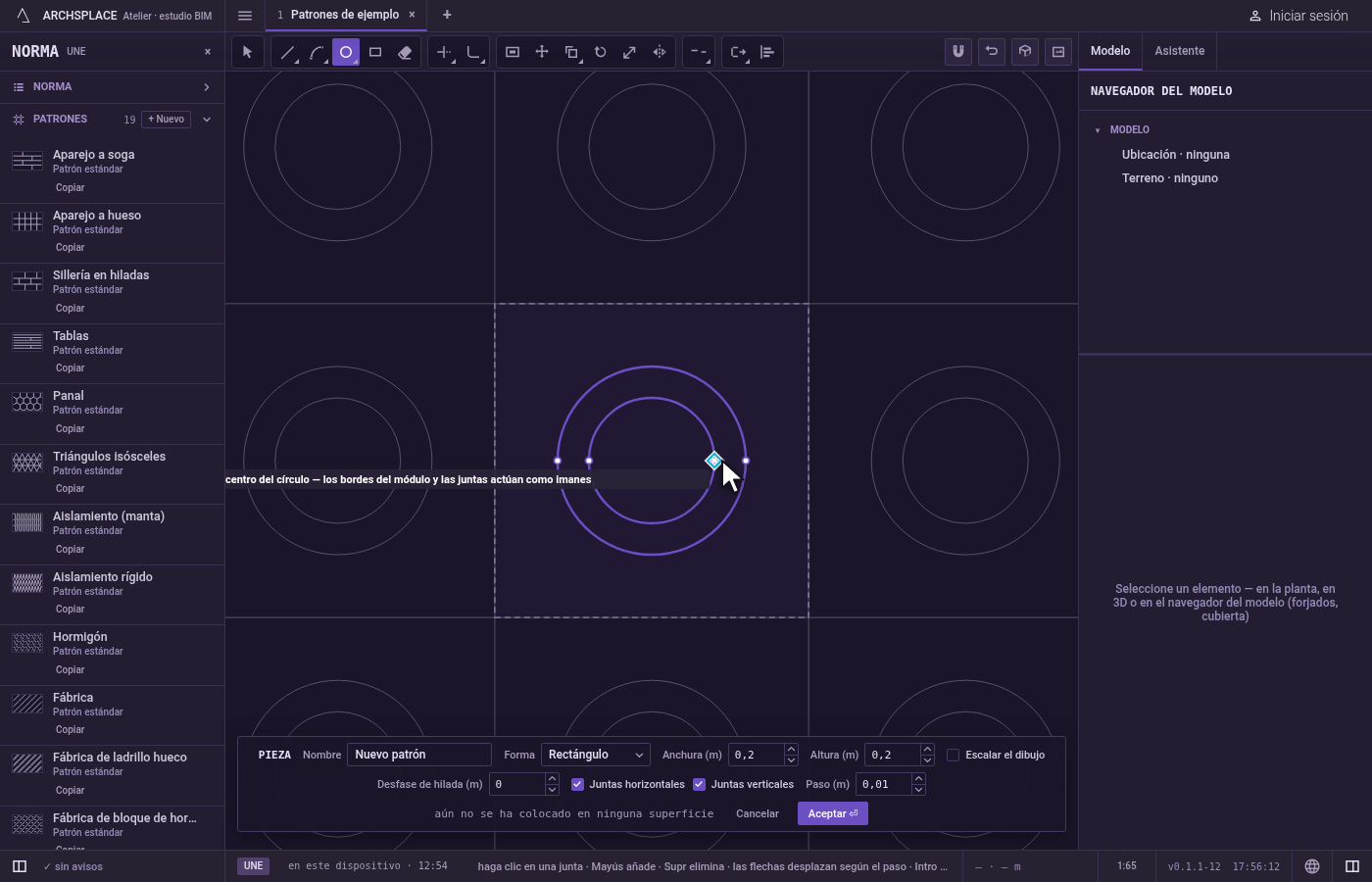Expand the NORMA section chevron
The image size is (1372, 882).
tap(207, 87)
